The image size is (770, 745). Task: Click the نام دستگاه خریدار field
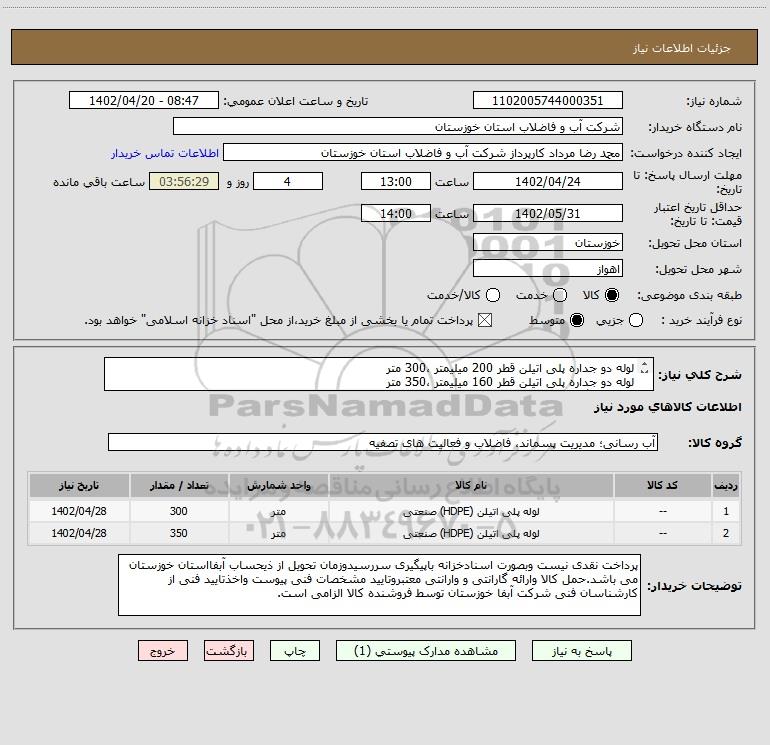click(398, 126)
